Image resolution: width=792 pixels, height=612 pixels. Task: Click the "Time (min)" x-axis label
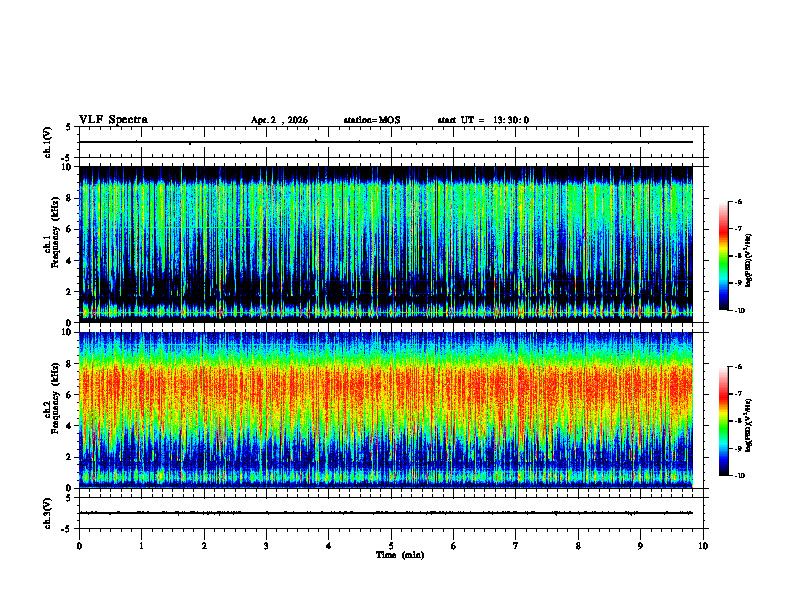400,555
